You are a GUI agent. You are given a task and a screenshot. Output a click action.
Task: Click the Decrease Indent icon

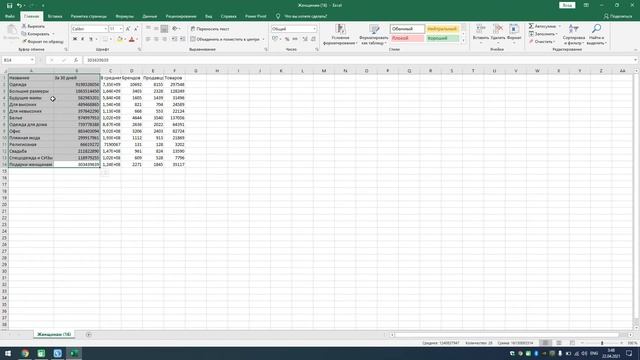174,39
